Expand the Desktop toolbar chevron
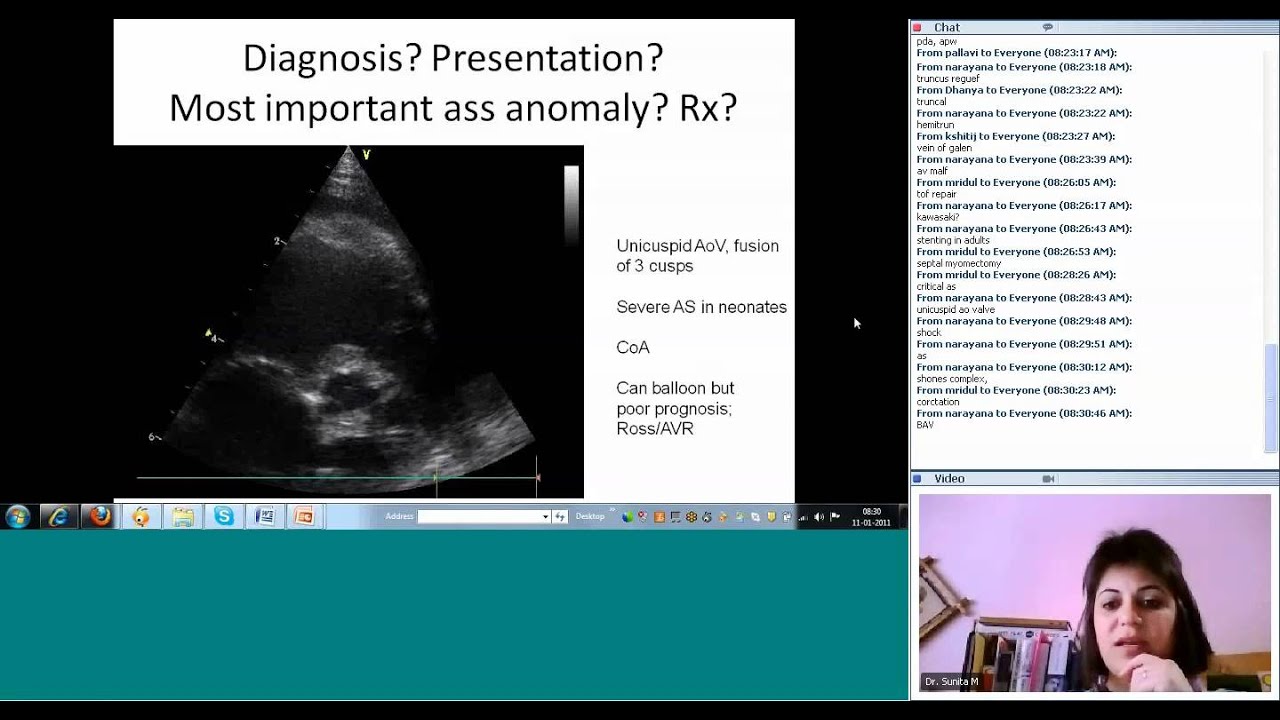1280x720 pixels. pos(612,511)
